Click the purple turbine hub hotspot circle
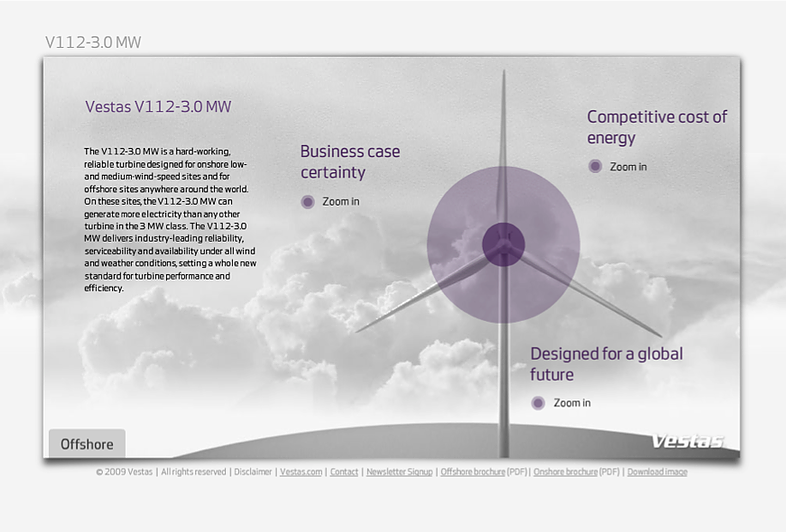 point(503,245)
